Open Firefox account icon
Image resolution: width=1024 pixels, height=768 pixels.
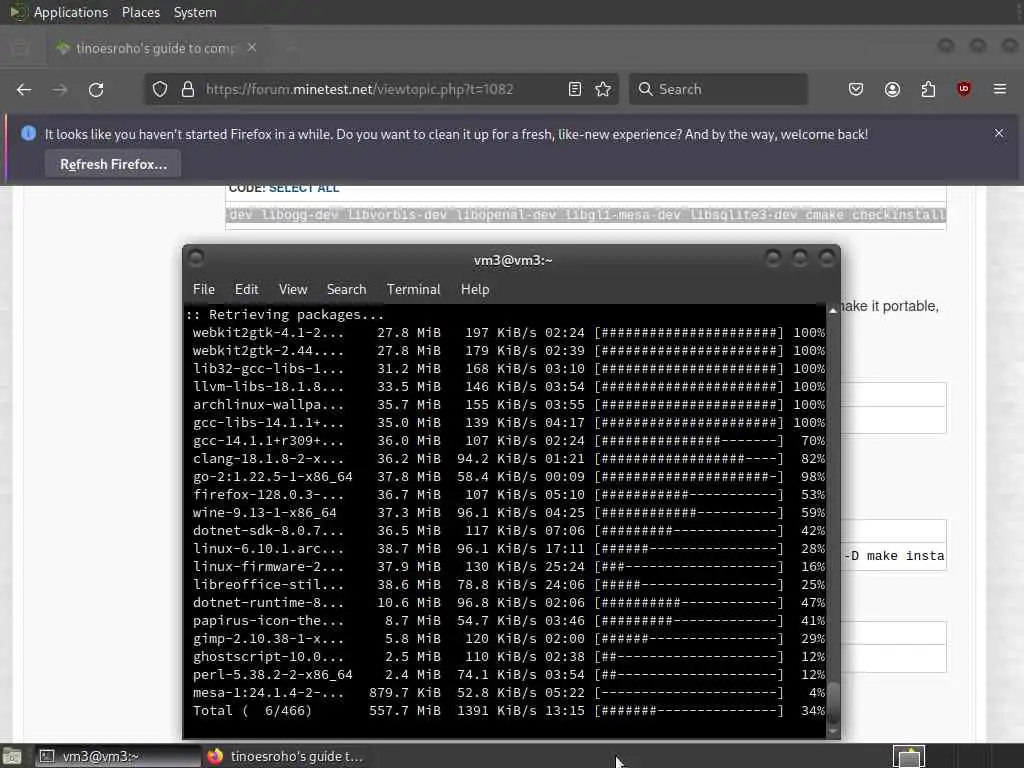point(892,89)
